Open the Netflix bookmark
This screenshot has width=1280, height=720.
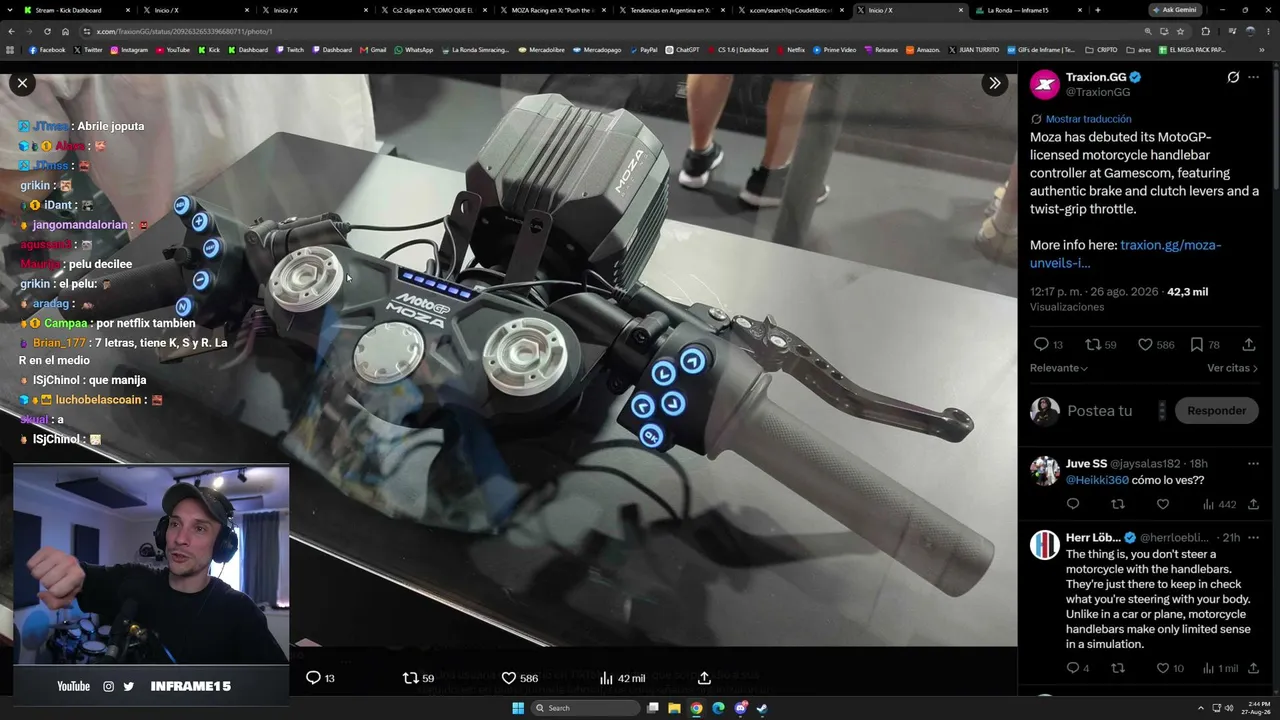pos(790,50)
